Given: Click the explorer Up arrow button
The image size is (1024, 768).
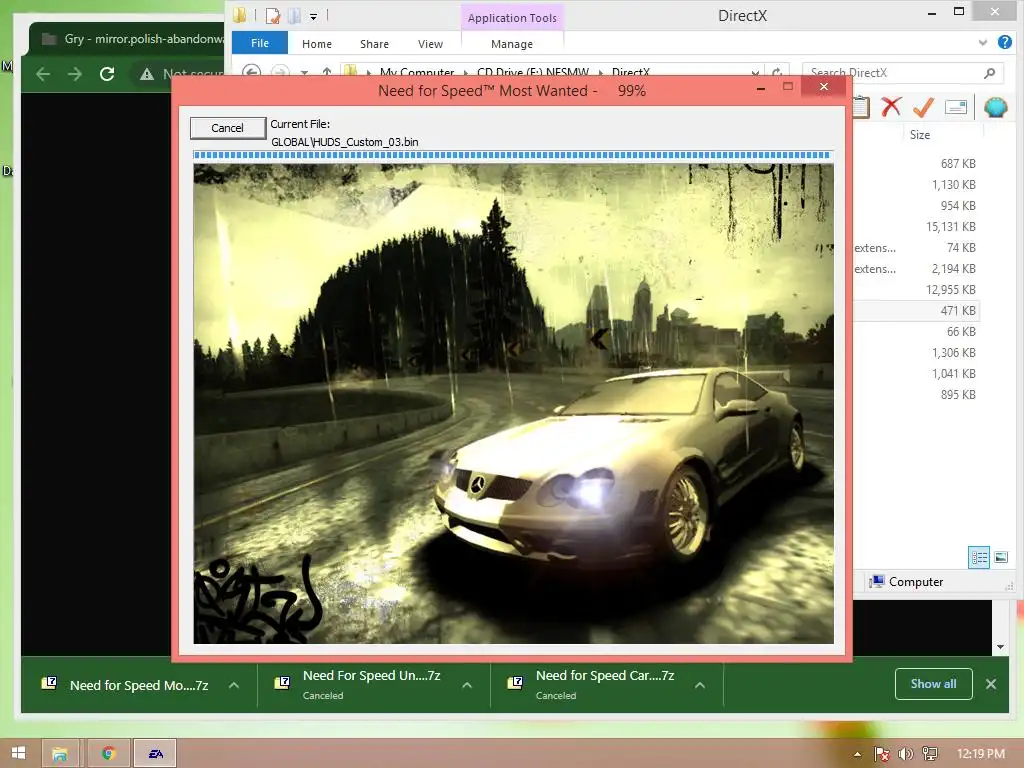Looking at the screenshot, I should 327,72.
